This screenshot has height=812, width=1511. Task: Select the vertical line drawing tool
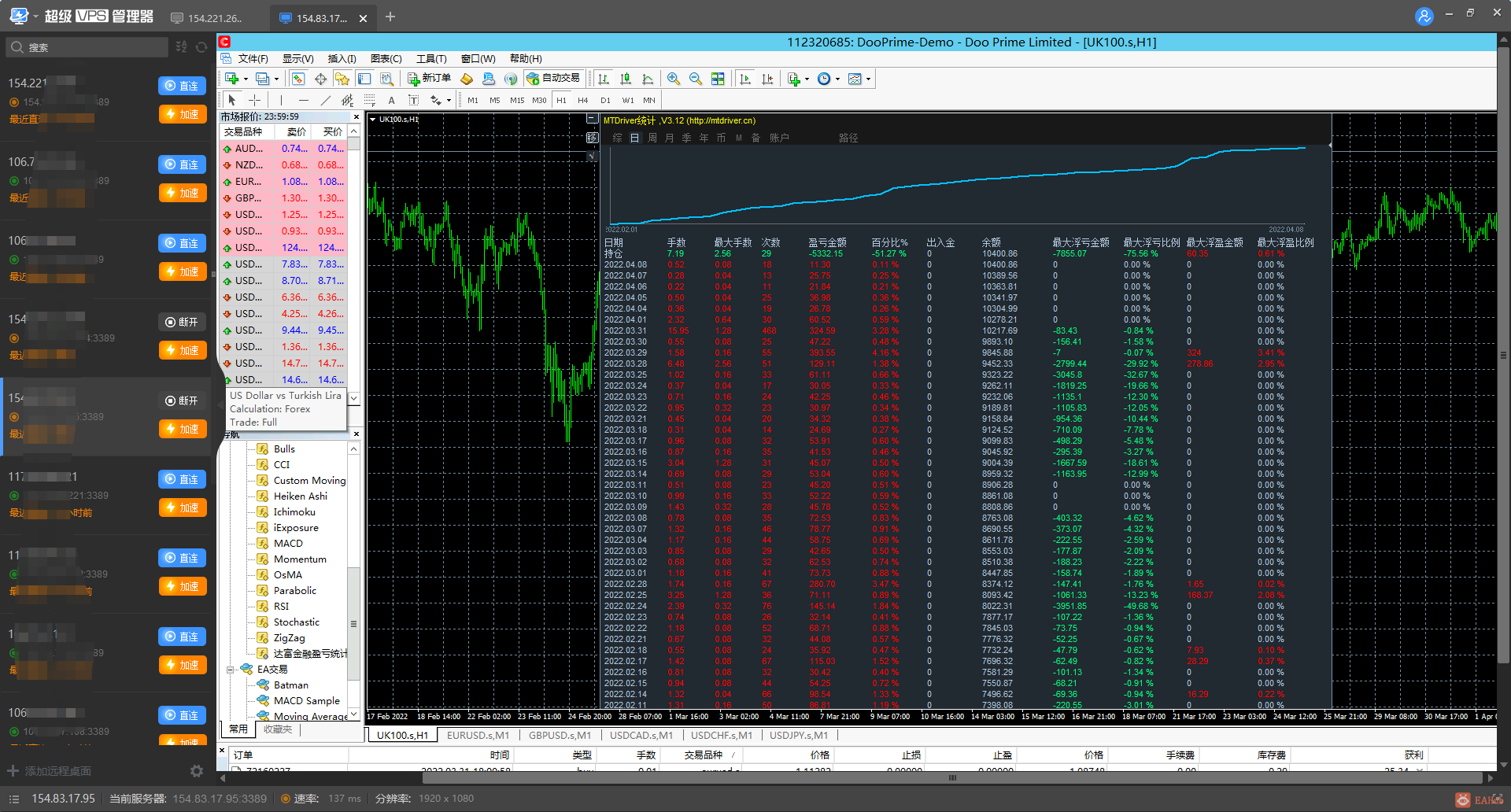281,100
